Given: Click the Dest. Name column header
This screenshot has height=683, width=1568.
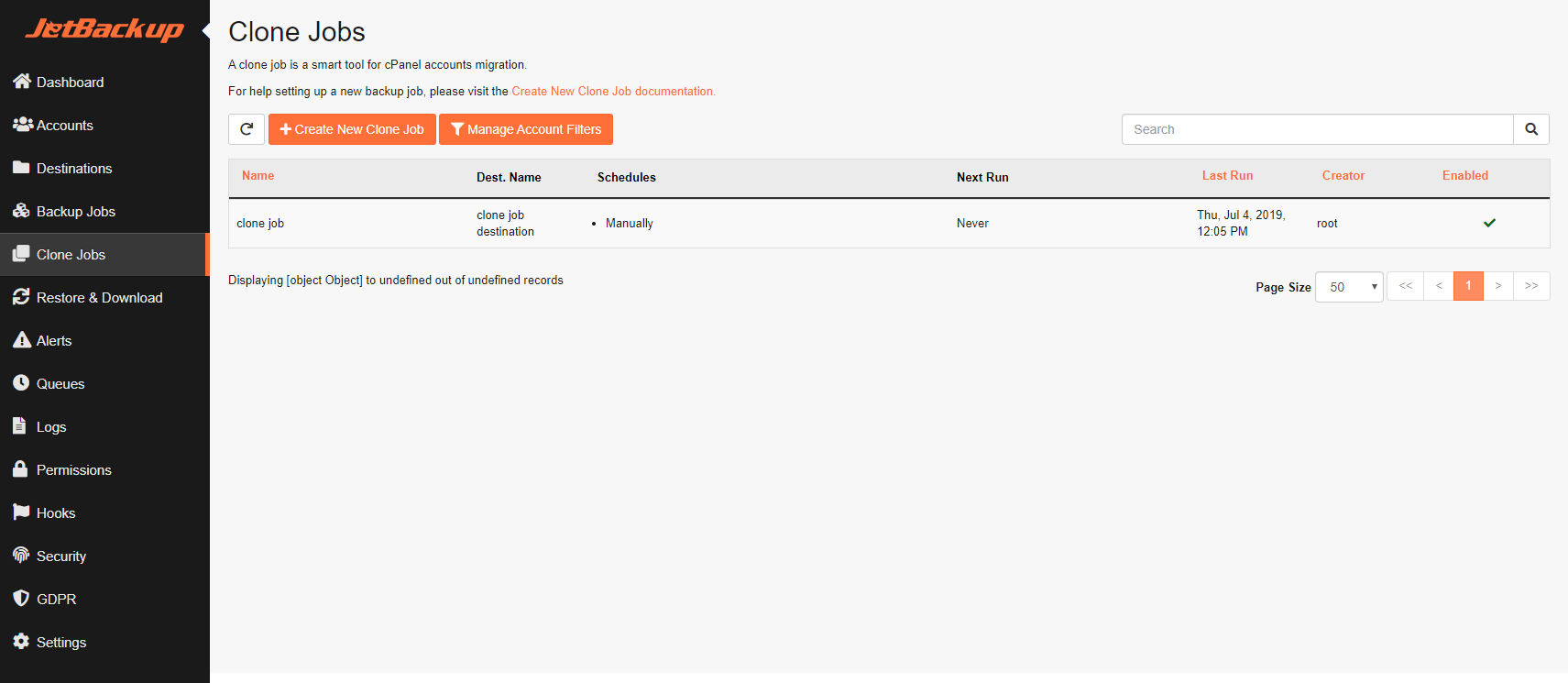Looking at the screenshot, I should [509, 177].
